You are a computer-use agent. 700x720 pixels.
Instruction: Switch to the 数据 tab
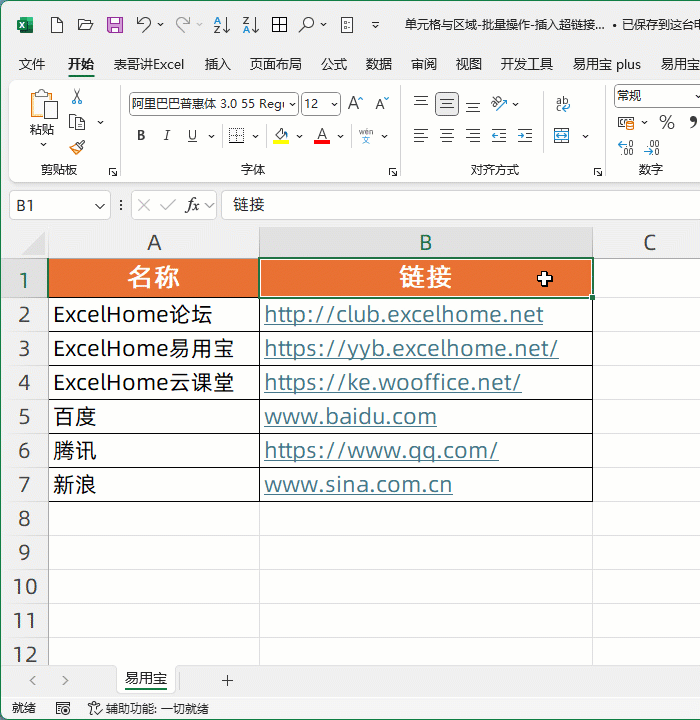tap(379, 64)
